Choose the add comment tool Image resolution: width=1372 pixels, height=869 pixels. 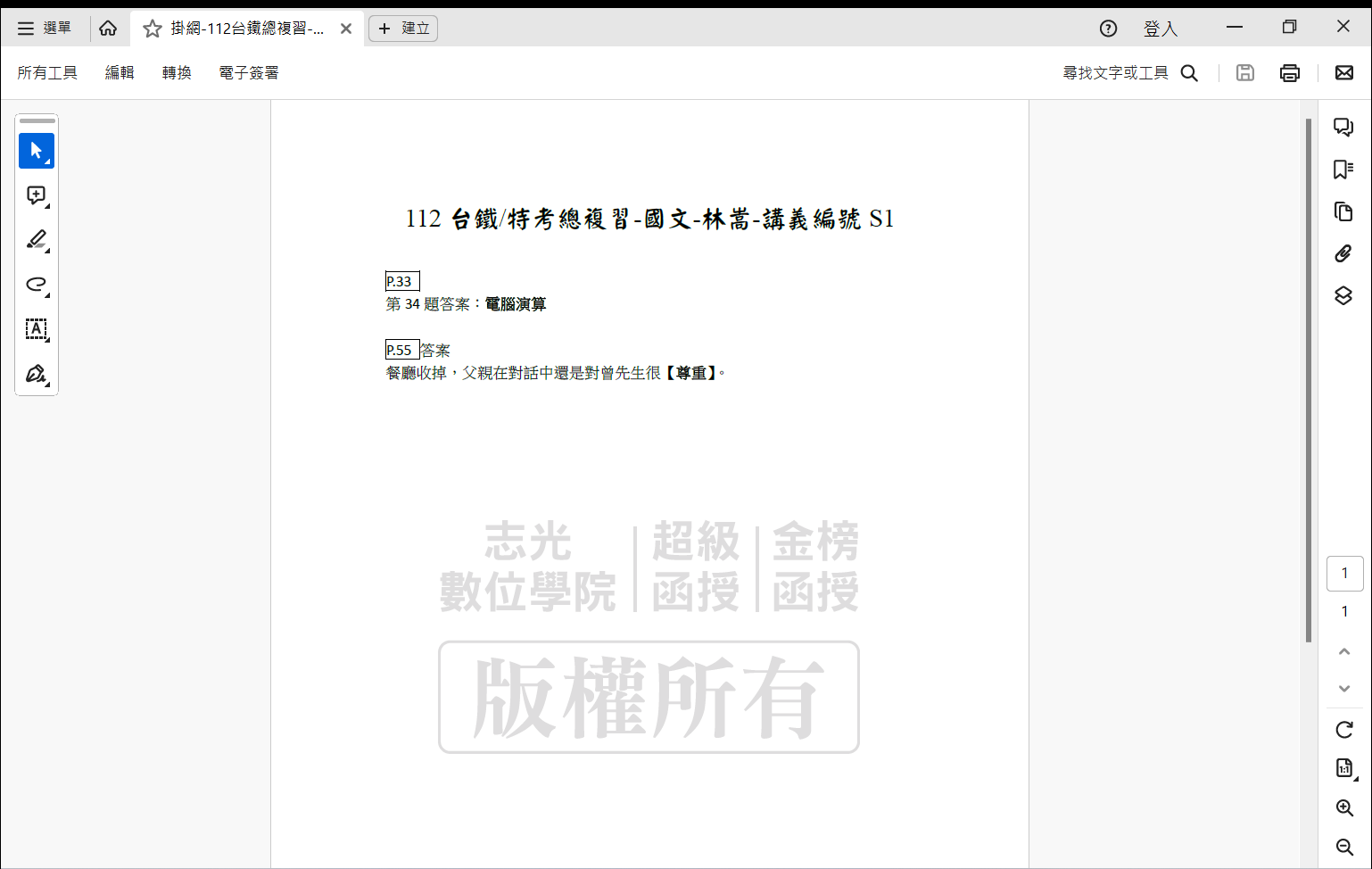[37, 195]
